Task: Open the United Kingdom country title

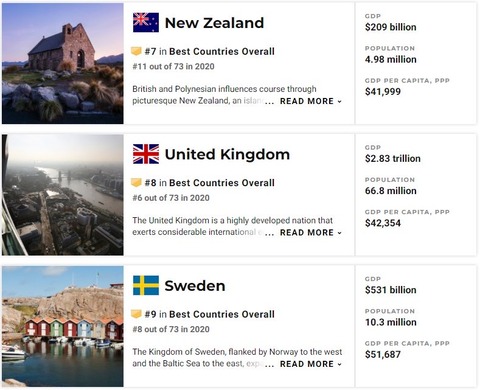Action: coord(227,154)
